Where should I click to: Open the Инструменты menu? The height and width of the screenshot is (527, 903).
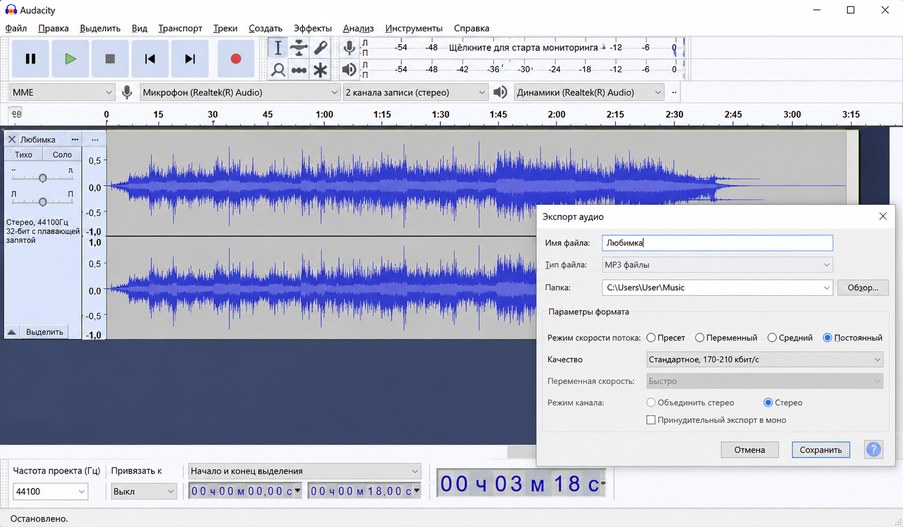[x=413, y=28]
